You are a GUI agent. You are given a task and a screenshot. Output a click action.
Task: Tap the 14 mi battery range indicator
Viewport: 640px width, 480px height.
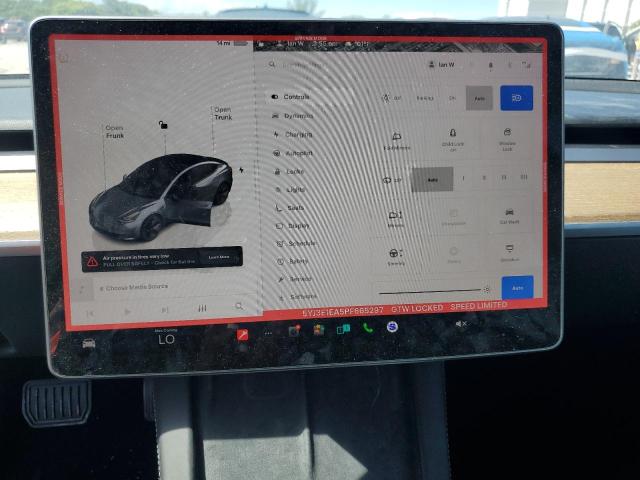point(232,43)
